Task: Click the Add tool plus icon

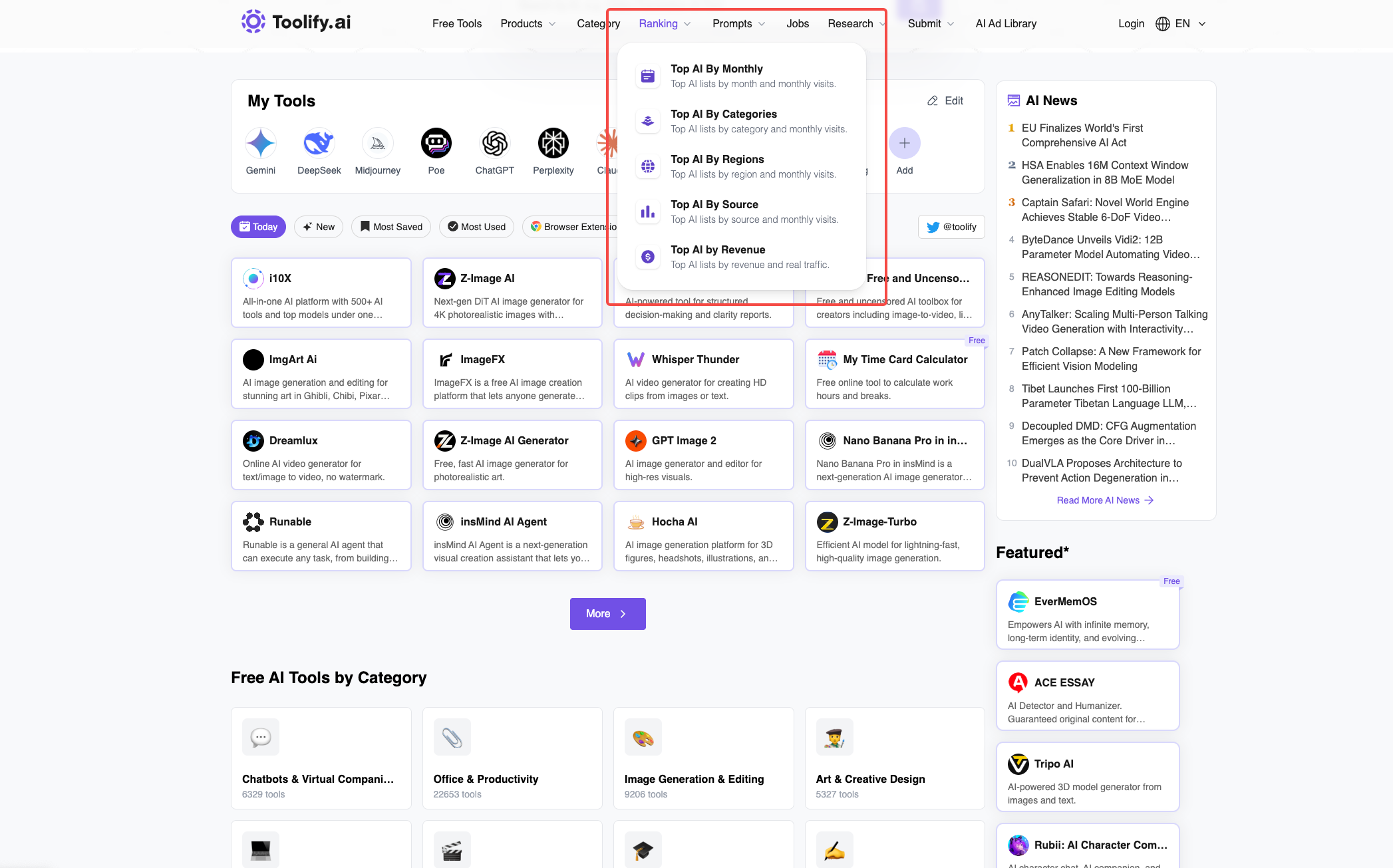Action: (x=905, y=143)
